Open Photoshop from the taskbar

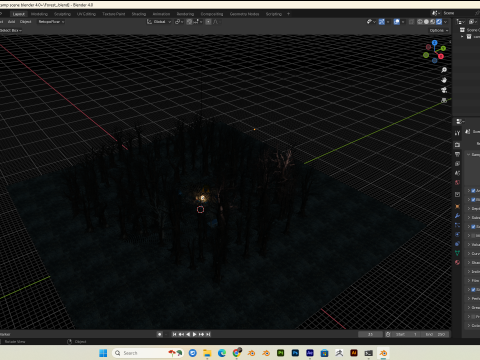coord(295,353)
